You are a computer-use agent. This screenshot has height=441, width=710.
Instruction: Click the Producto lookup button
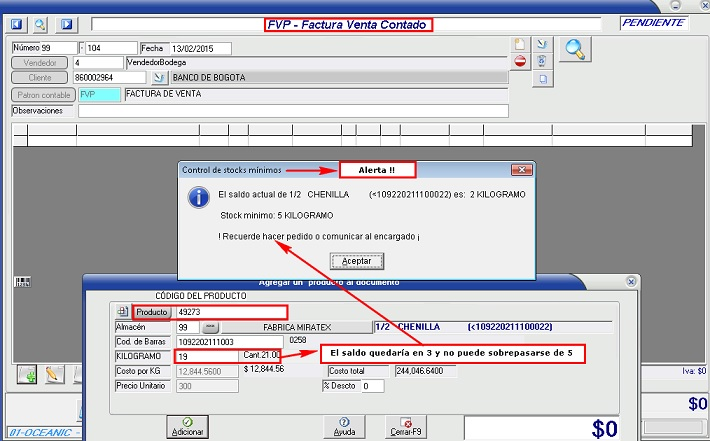coord(152,311)
